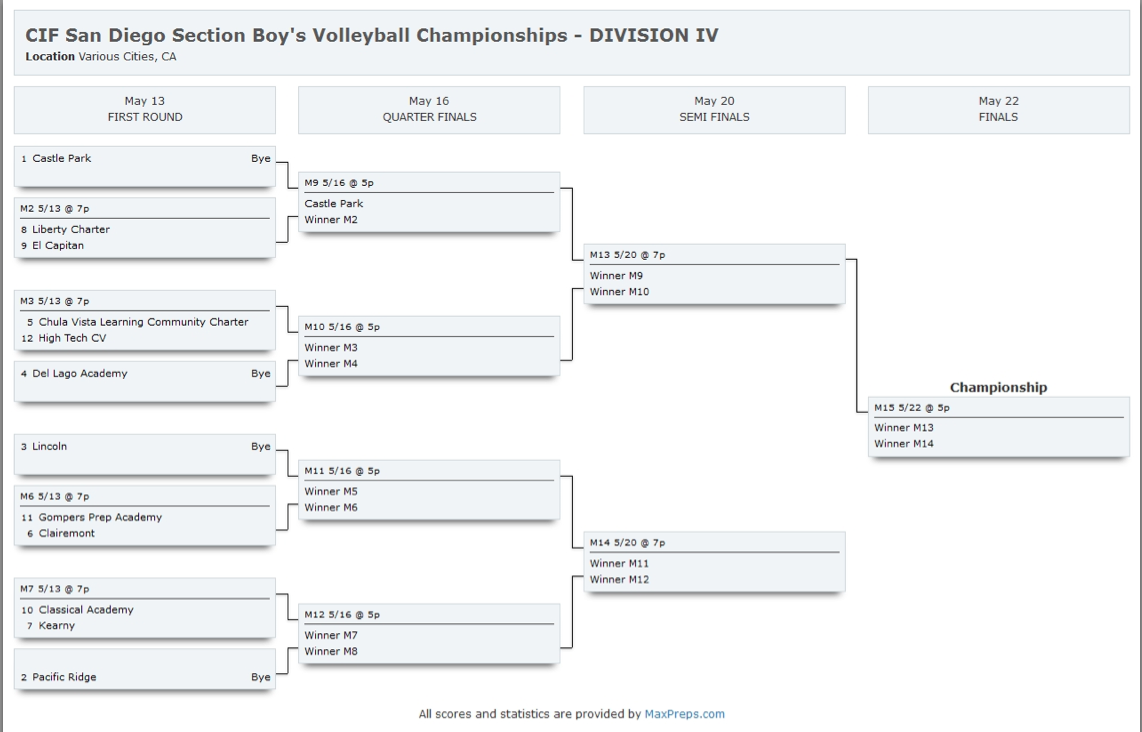1142x732 pixels.
Task: Click the El Capitan team entry
Action: pos(58,245)
